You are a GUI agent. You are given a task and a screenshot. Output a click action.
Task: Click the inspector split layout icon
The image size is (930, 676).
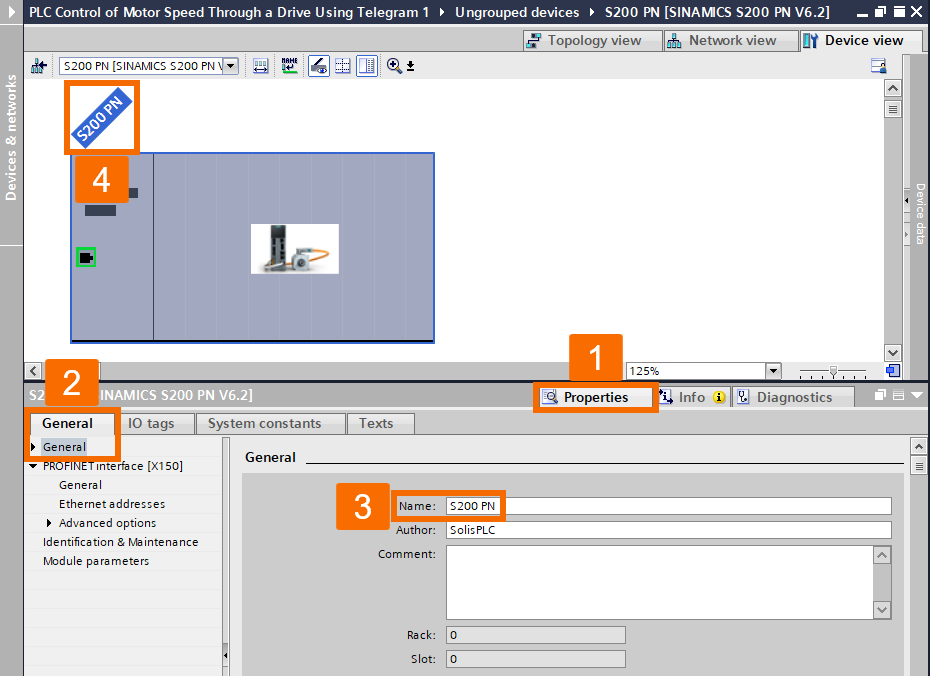point(899,395)
